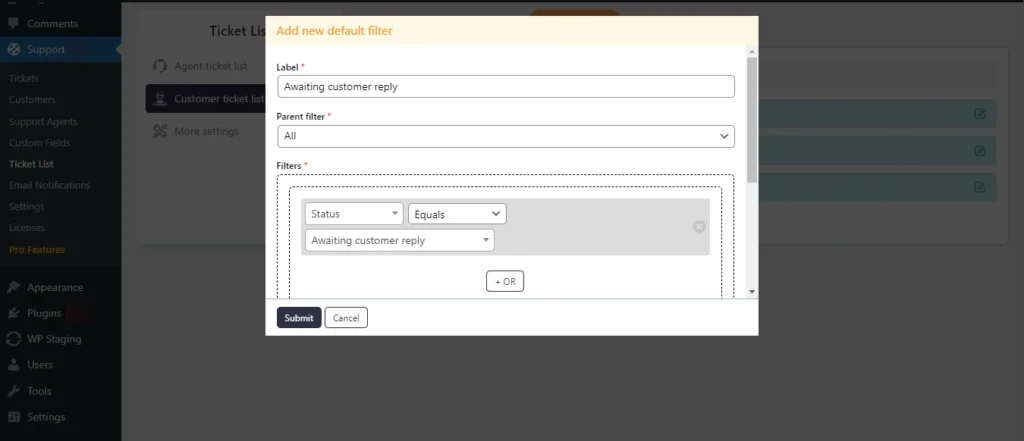Screen dimensions: 1024x441
Task: Click the Agent ticket list headset icon
Action: tap(159, 66)
